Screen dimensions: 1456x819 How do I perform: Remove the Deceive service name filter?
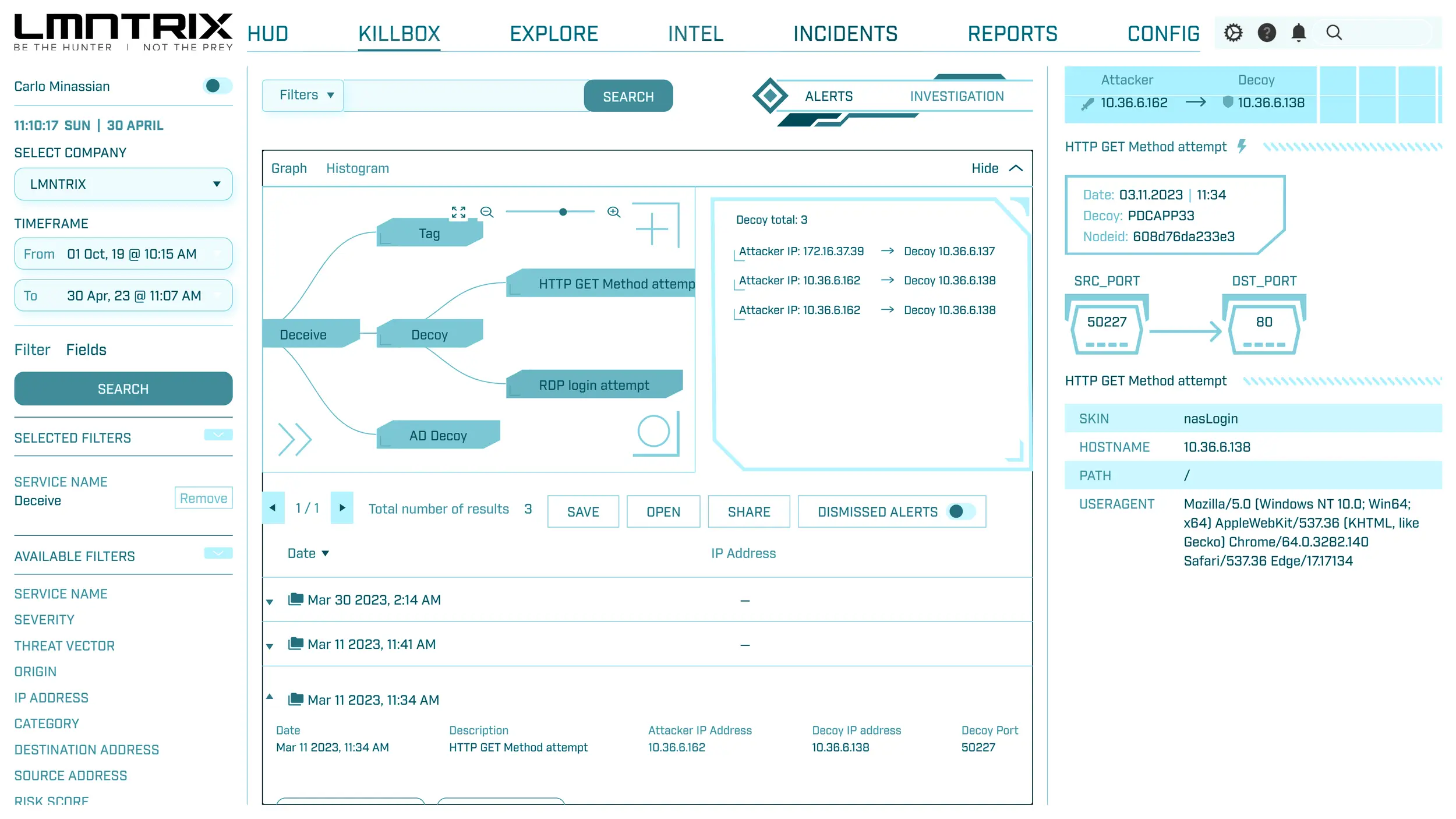(x=203, y=498)
